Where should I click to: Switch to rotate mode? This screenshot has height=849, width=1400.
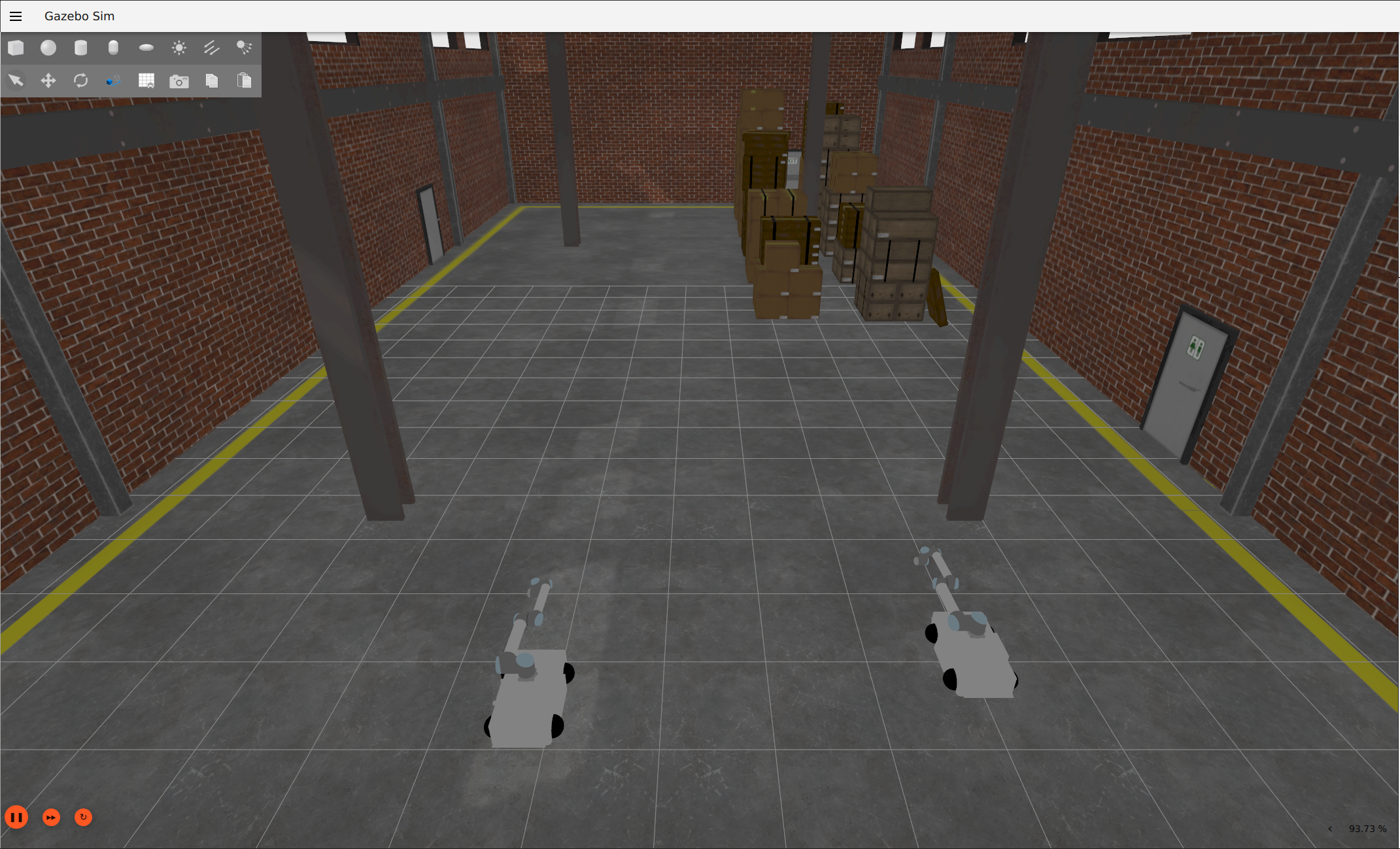point(81,80)
